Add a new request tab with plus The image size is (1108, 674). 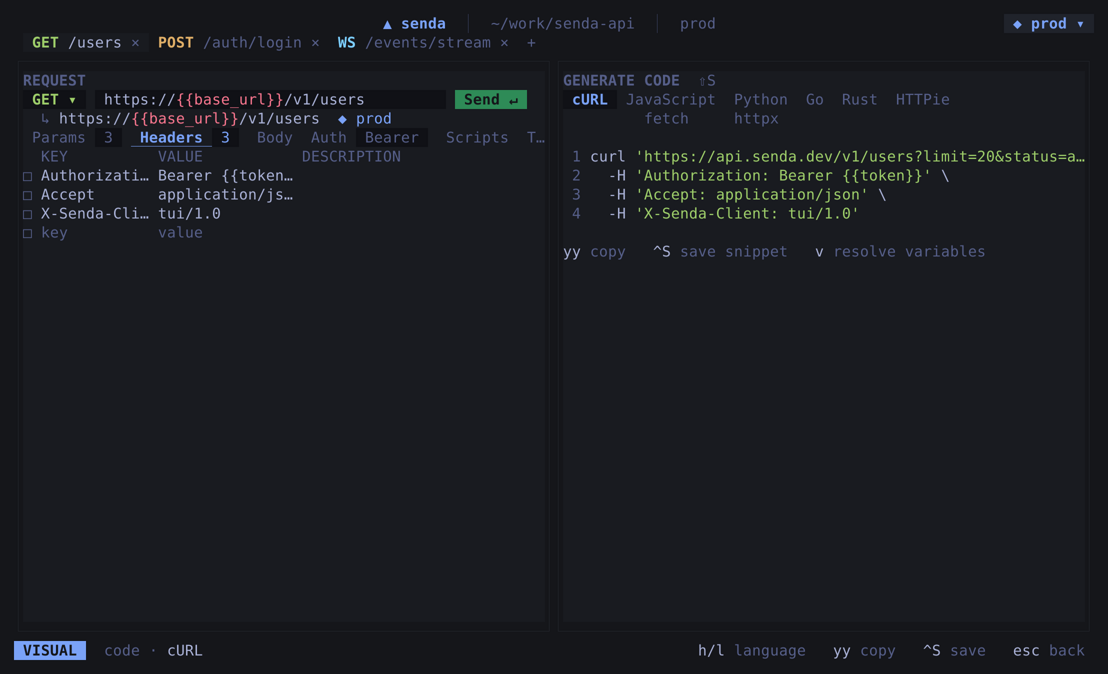(x=531, y=43)
